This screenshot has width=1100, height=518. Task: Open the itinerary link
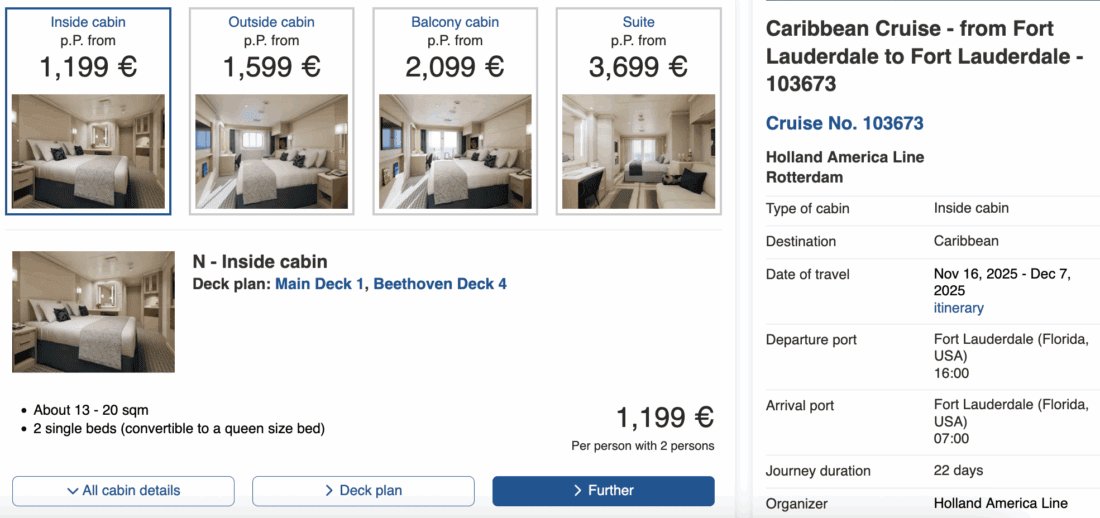point(958,308)
